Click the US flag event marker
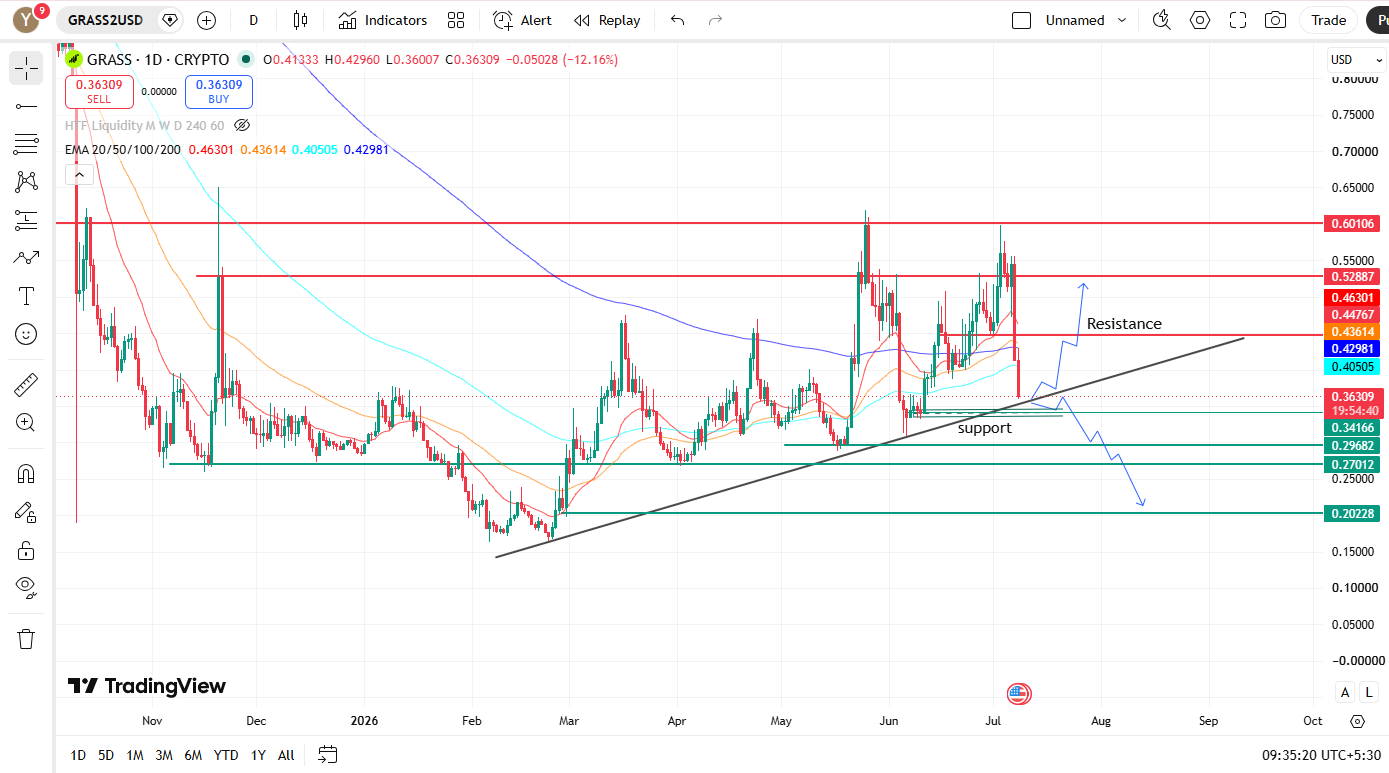The image size is (1389, 773). click(x=1018, y=693)
